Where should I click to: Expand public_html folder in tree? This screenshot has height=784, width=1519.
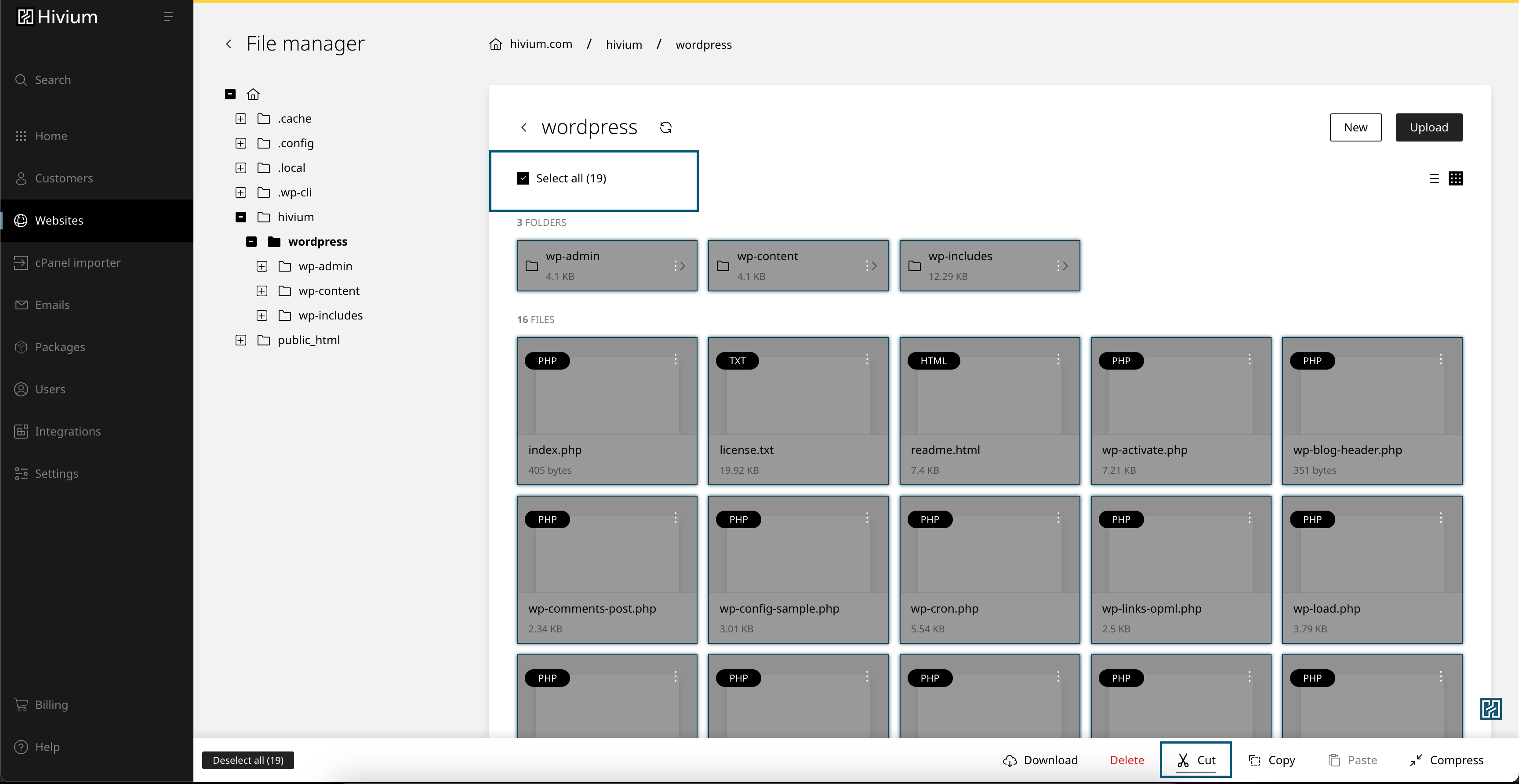coord(240,340)
